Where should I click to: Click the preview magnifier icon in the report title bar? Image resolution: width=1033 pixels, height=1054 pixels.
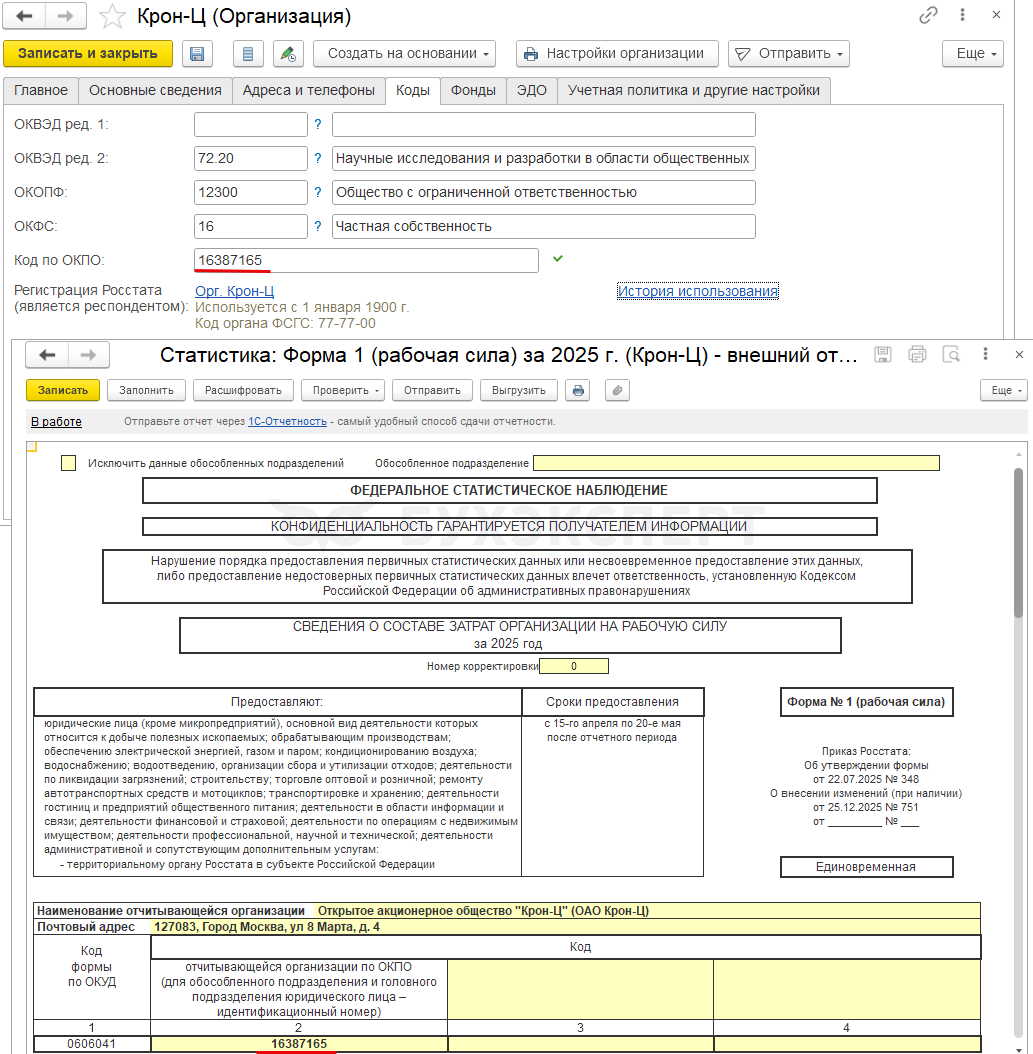pos(951,354)
